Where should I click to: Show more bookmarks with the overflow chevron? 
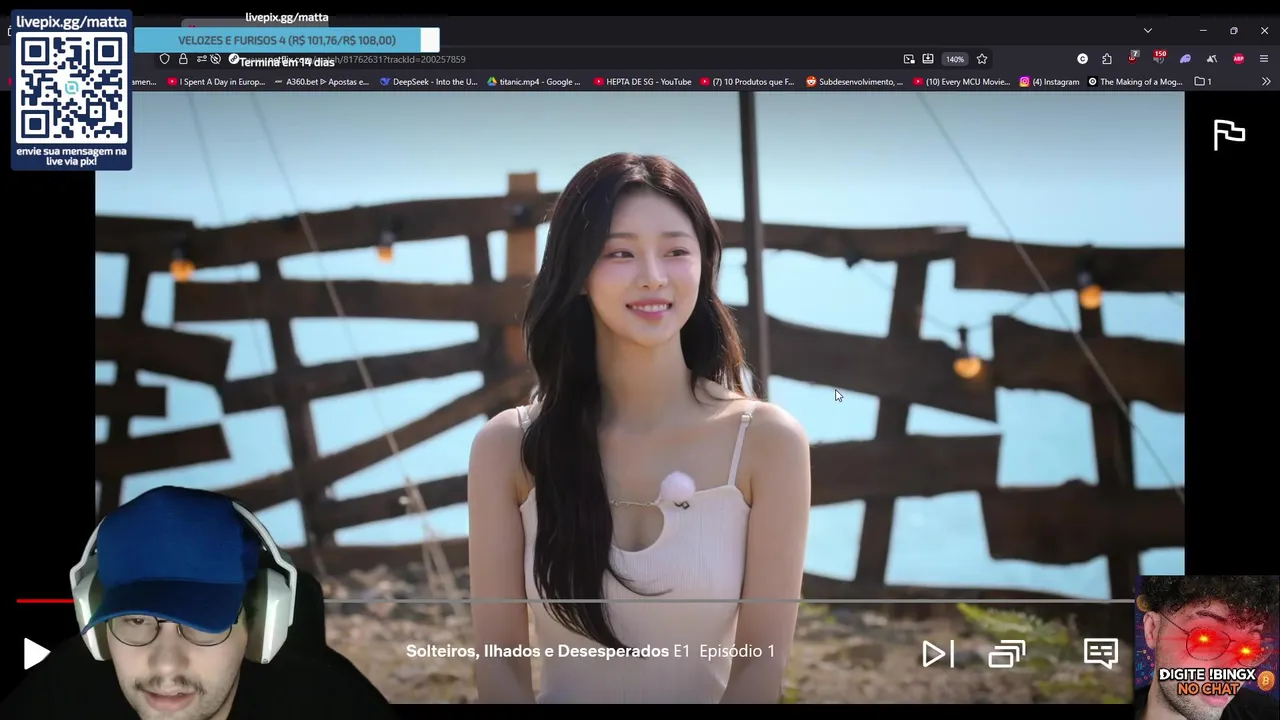1266,82
